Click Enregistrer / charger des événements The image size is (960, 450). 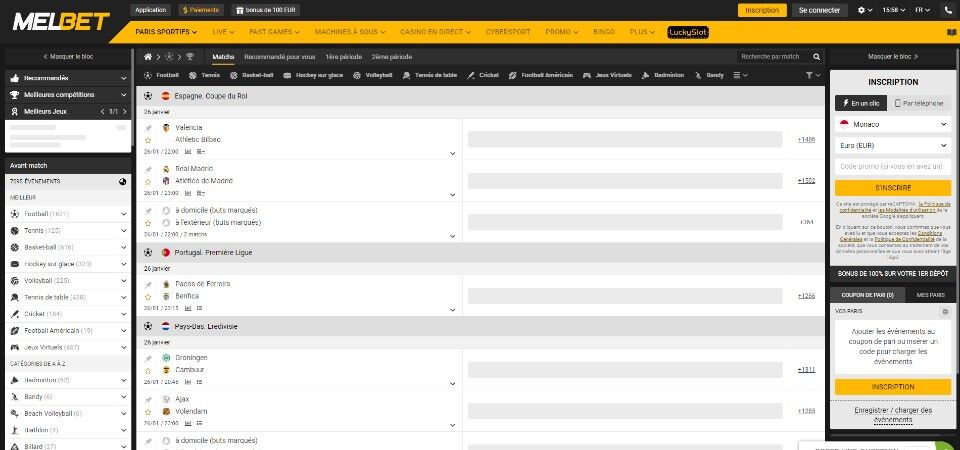click(x=893, y=414)
